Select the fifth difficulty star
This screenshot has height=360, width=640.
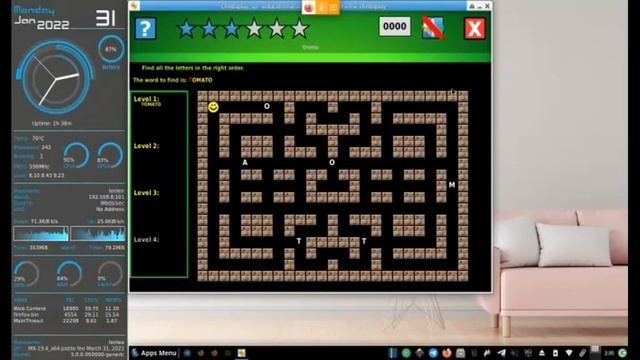coord(277,29)
